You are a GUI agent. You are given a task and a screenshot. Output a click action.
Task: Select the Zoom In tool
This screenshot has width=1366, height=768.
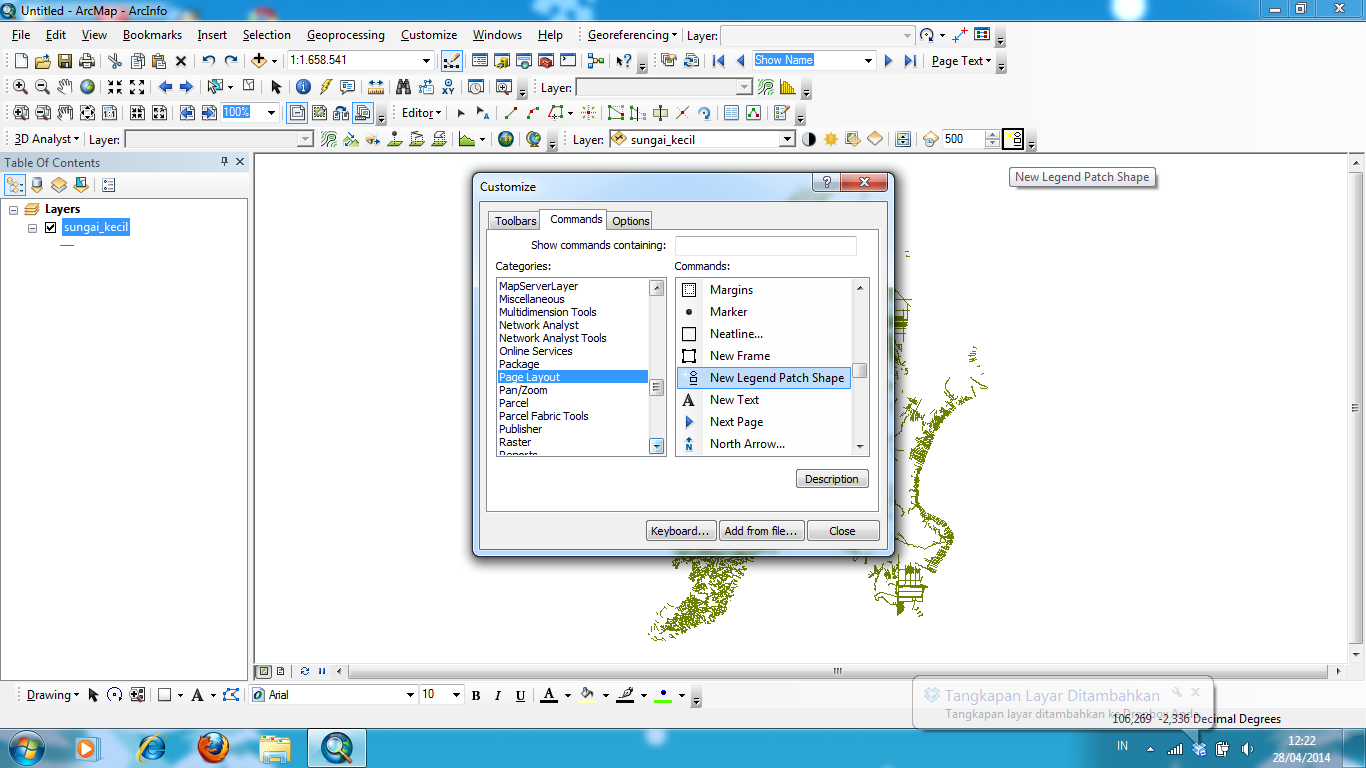(20, 87)
